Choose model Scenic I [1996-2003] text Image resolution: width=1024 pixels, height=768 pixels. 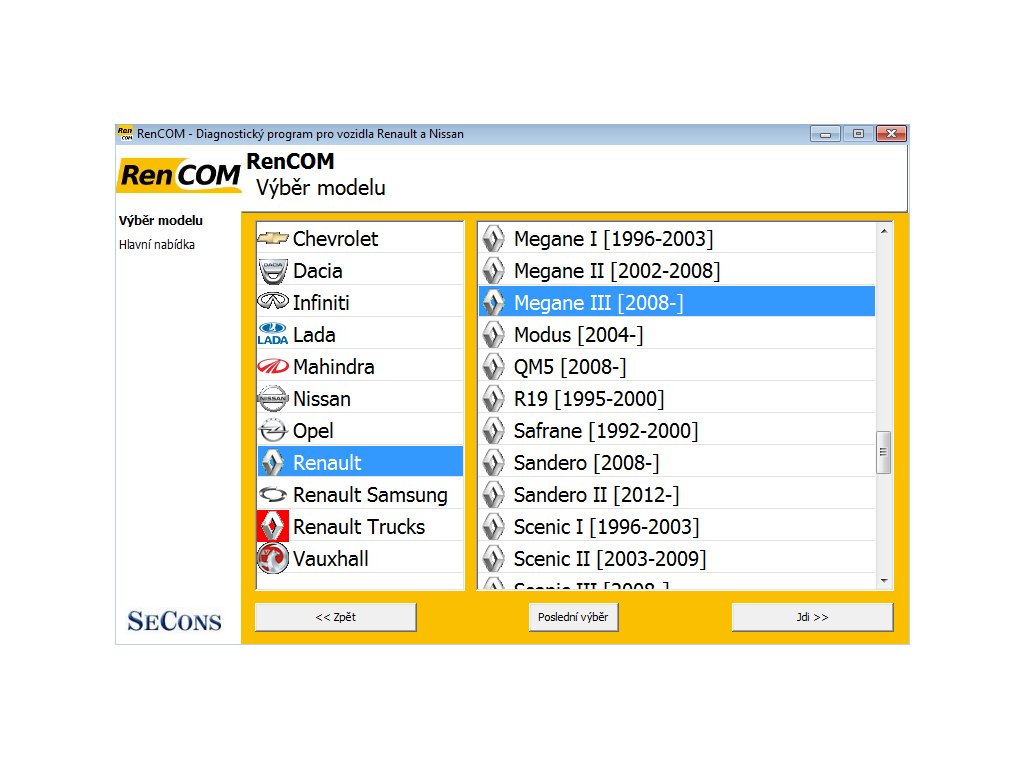[607, 526]
